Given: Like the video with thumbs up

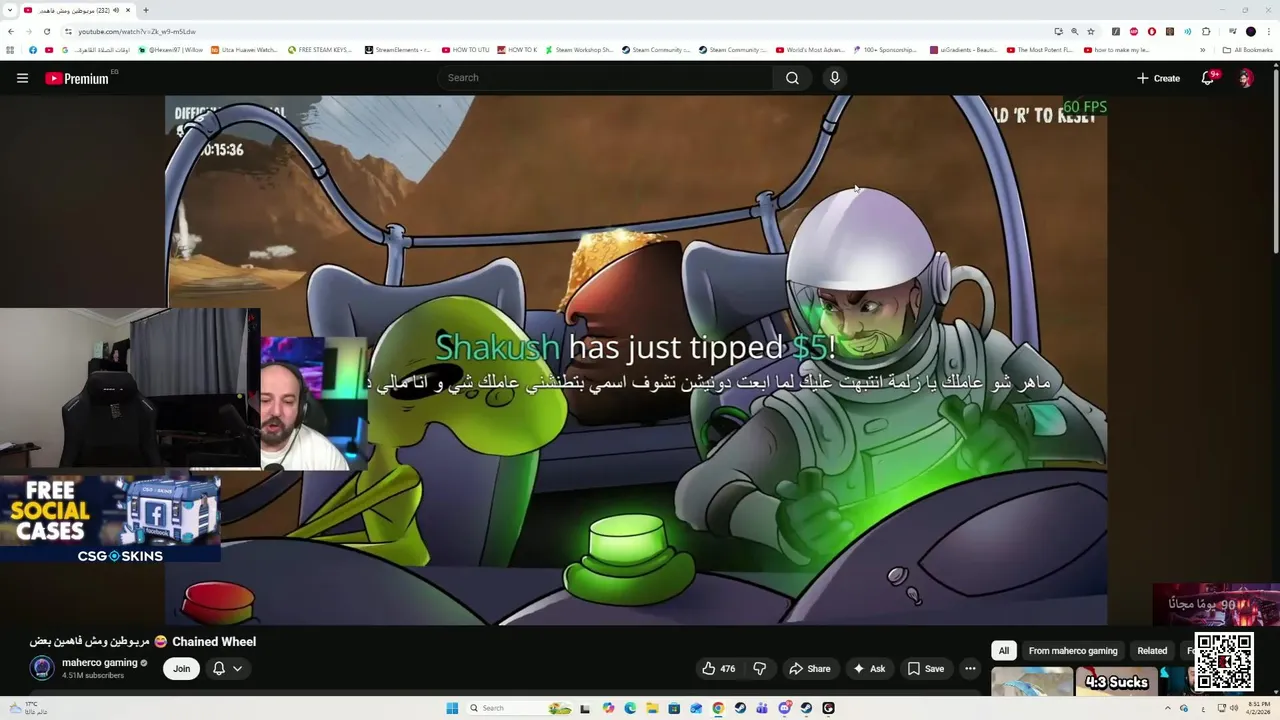Looking at the screenshot, I should [719, 669].
